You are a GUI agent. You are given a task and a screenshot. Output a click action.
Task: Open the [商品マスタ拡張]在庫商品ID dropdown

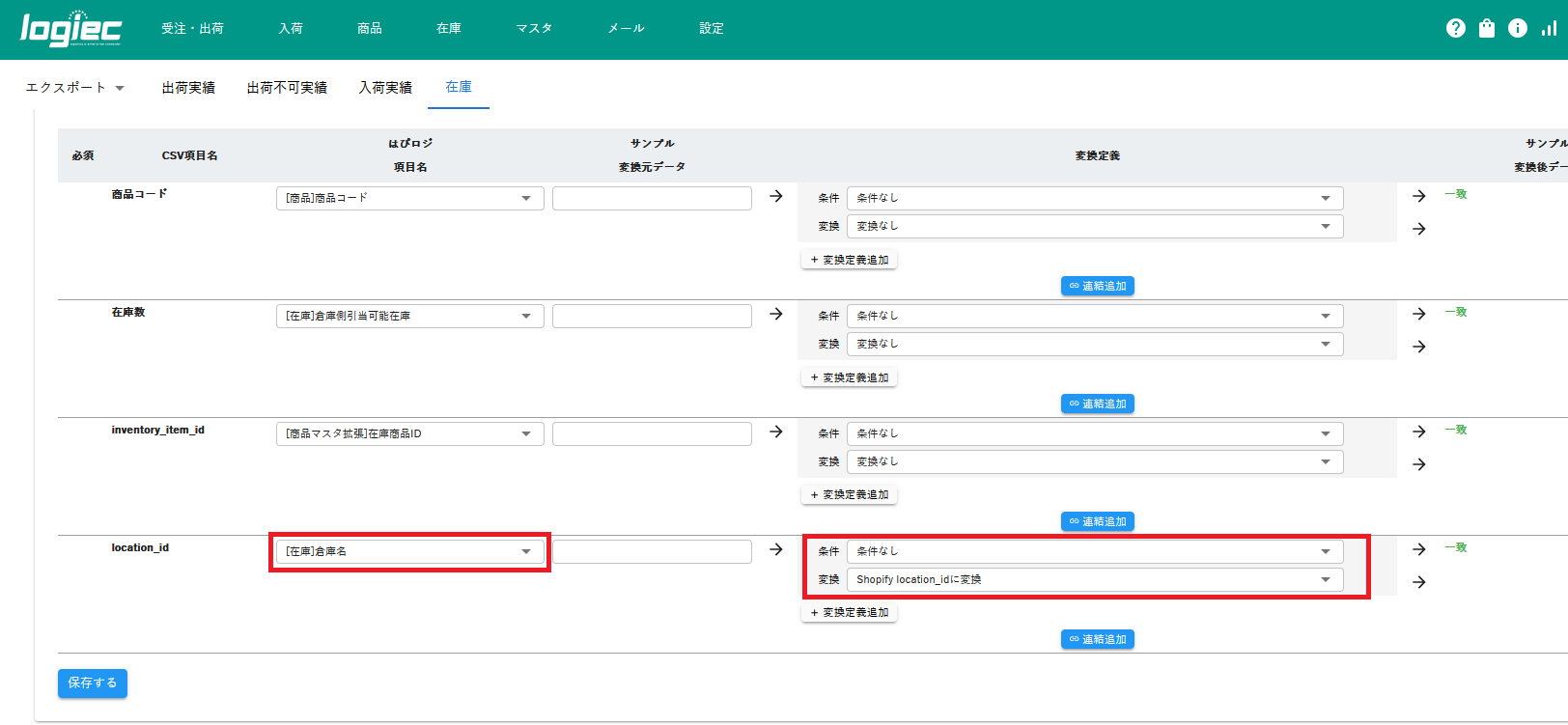[409, 433]
